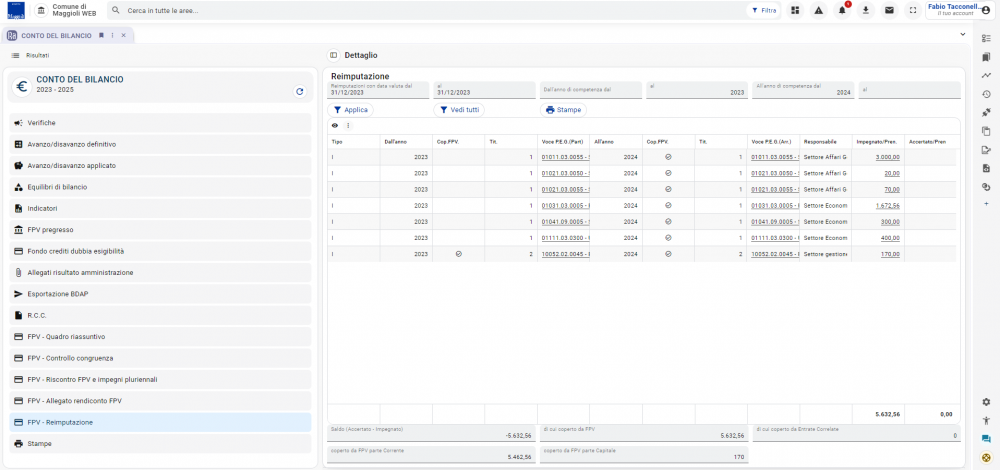Open the trend chart icon in right sidebar
Image resolution: width=1000 pixels, height=470 pixels.
[987, 75]
